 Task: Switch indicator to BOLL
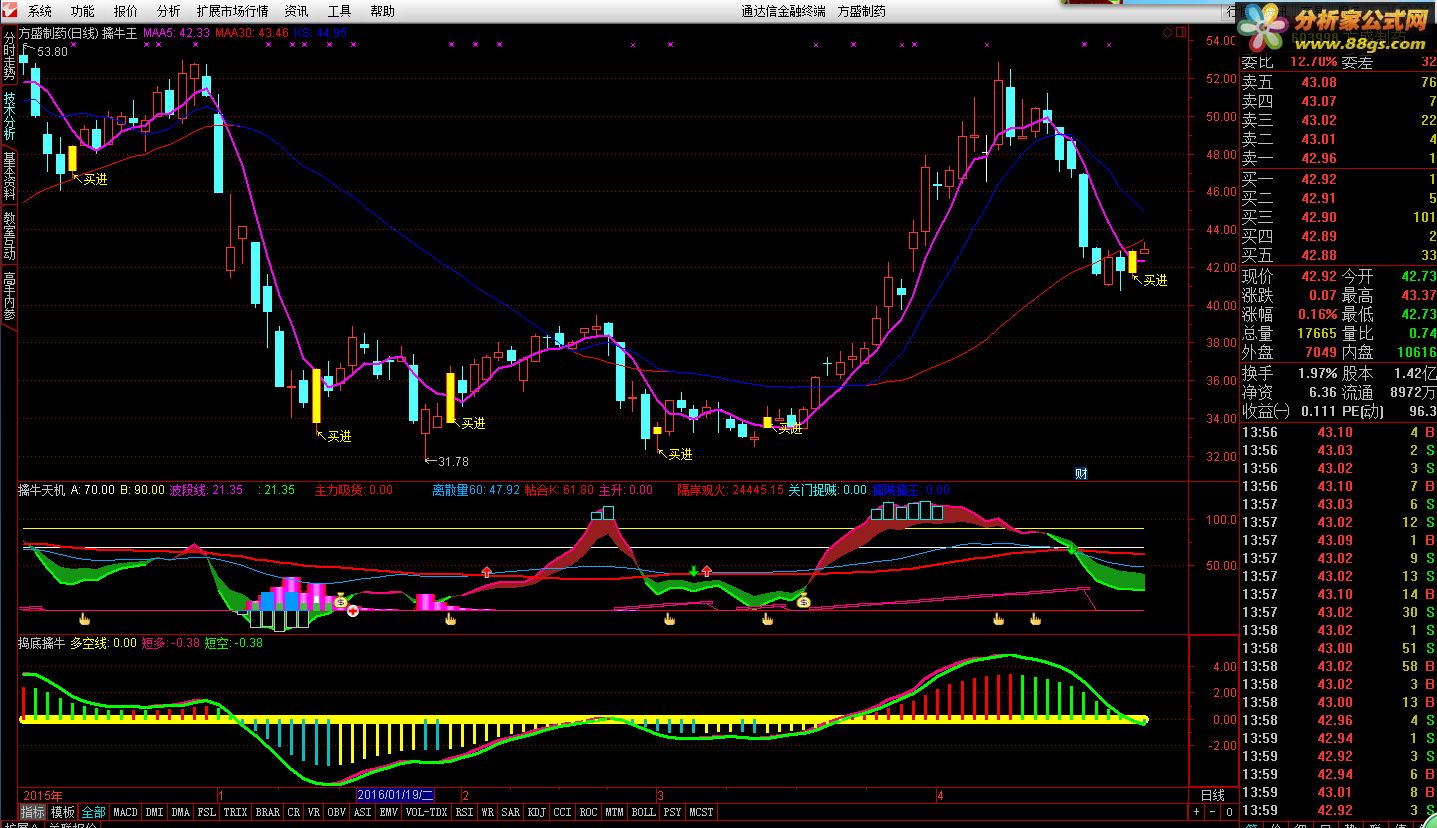pos(644,812)
